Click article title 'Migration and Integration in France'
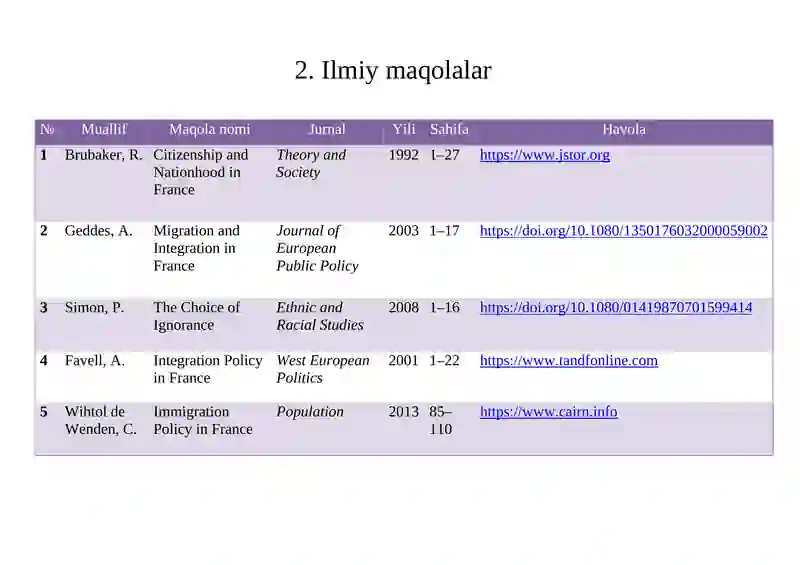Screen dimensions: 800x565 point(196,249)
